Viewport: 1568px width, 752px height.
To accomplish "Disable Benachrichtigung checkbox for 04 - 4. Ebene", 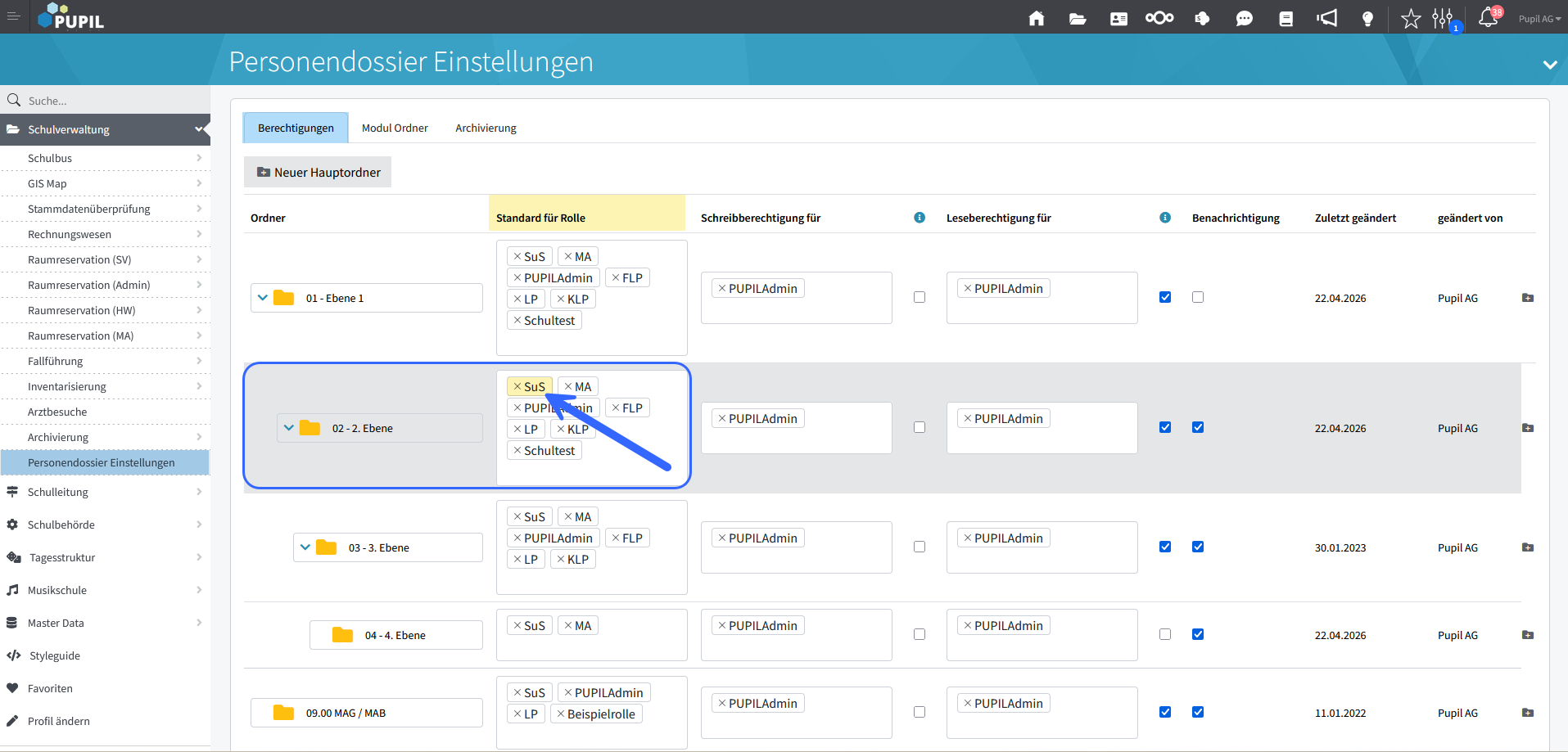I will click(1198, 634).
